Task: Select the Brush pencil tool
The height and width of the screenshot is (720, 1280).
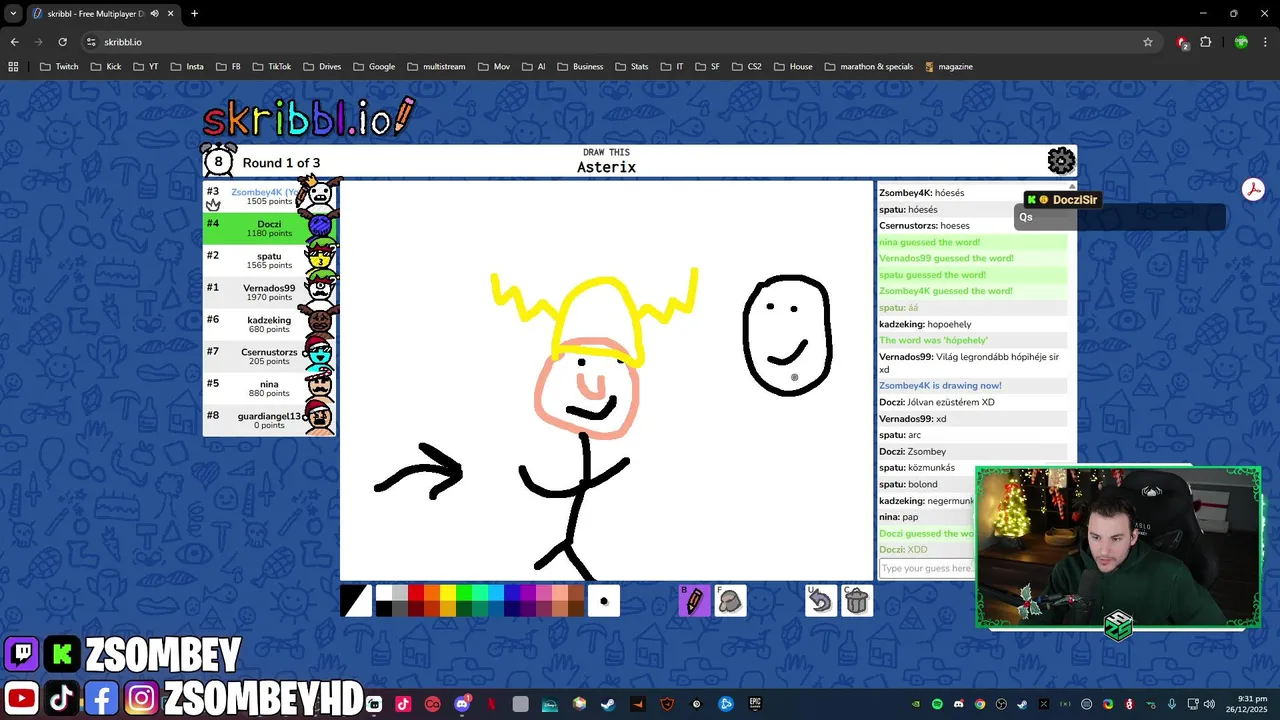Action: [694, 601]
